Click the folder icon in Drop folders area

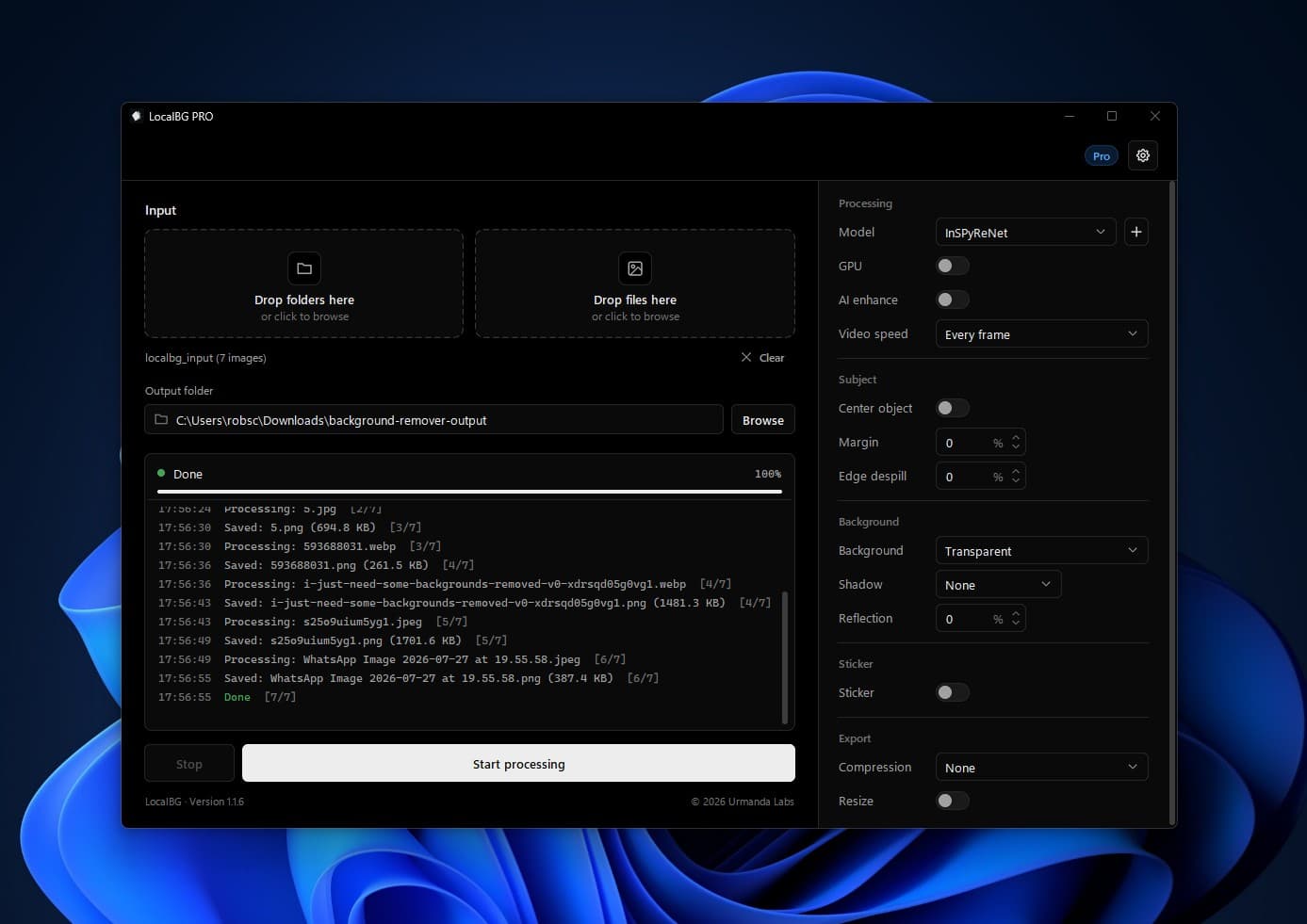[x=304, y=268]
